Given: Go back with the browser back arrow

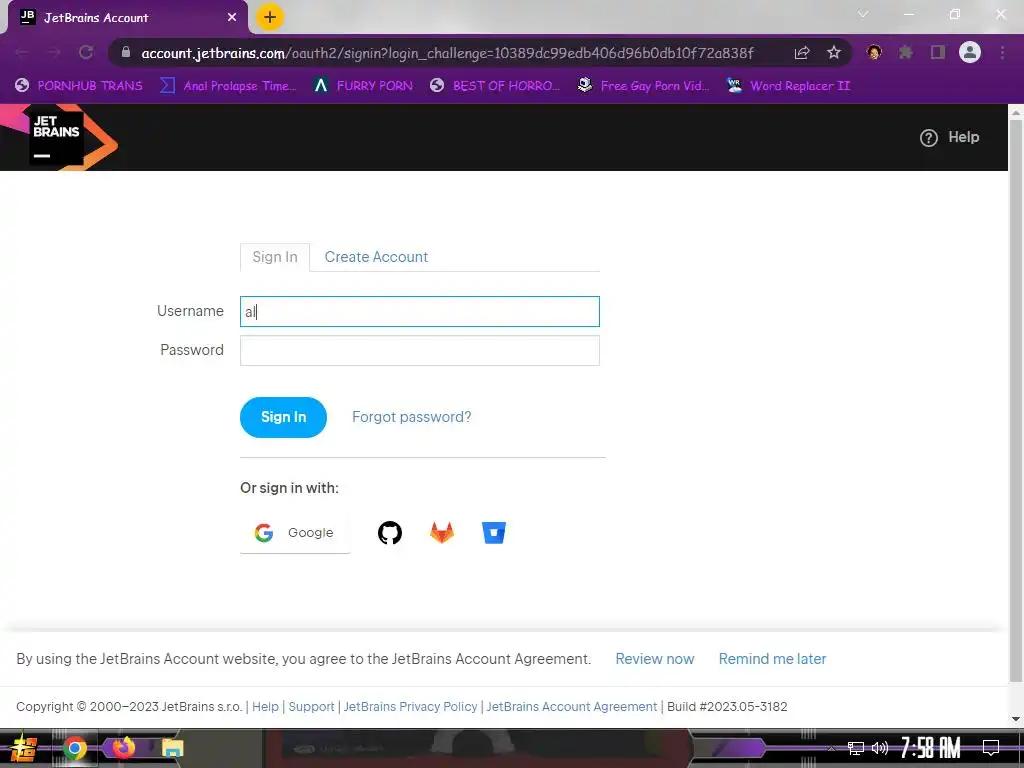Looking at the screenshot, I should click(22, 53).
